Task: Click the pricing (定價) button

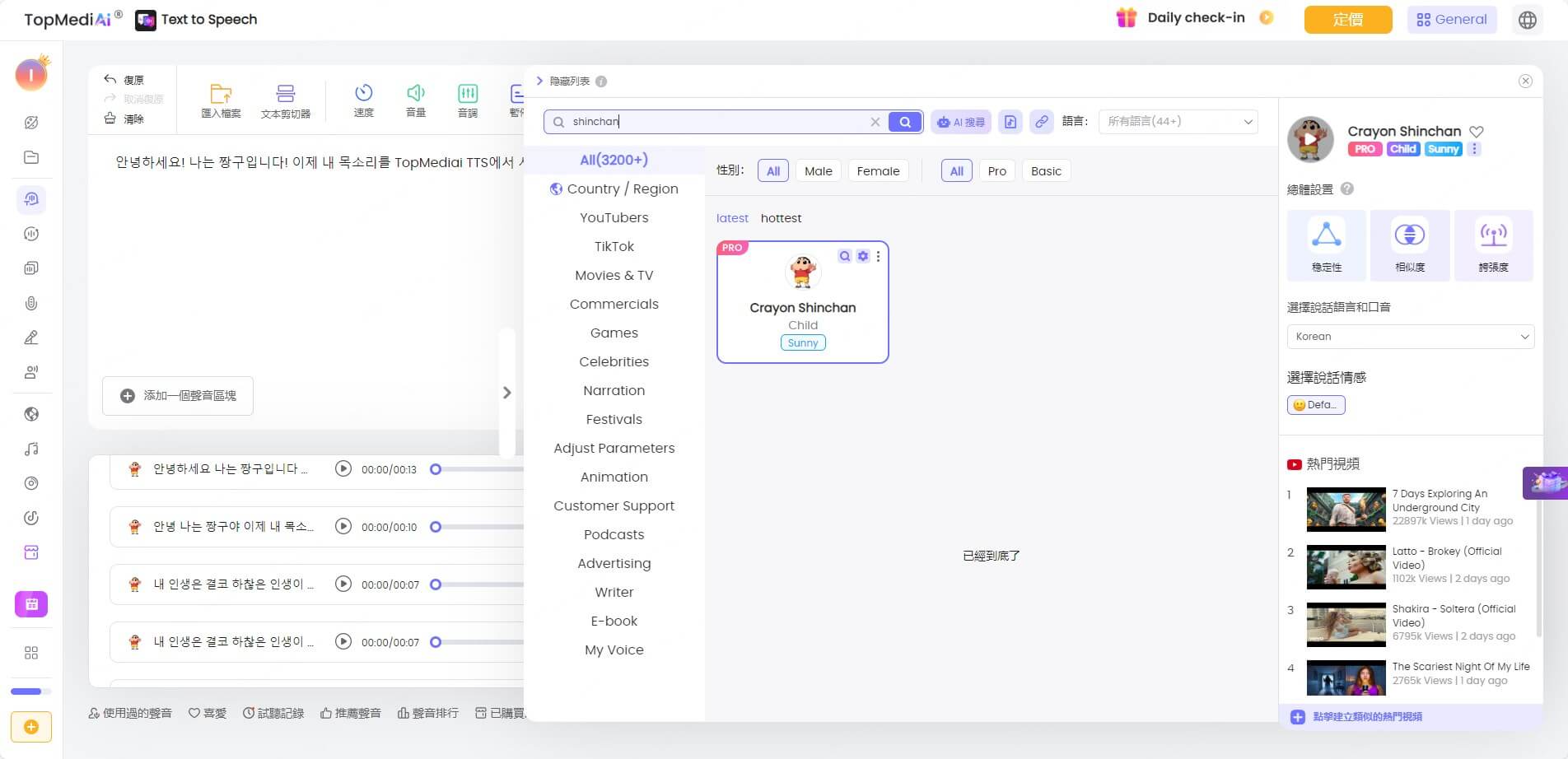Action: 1348,20
